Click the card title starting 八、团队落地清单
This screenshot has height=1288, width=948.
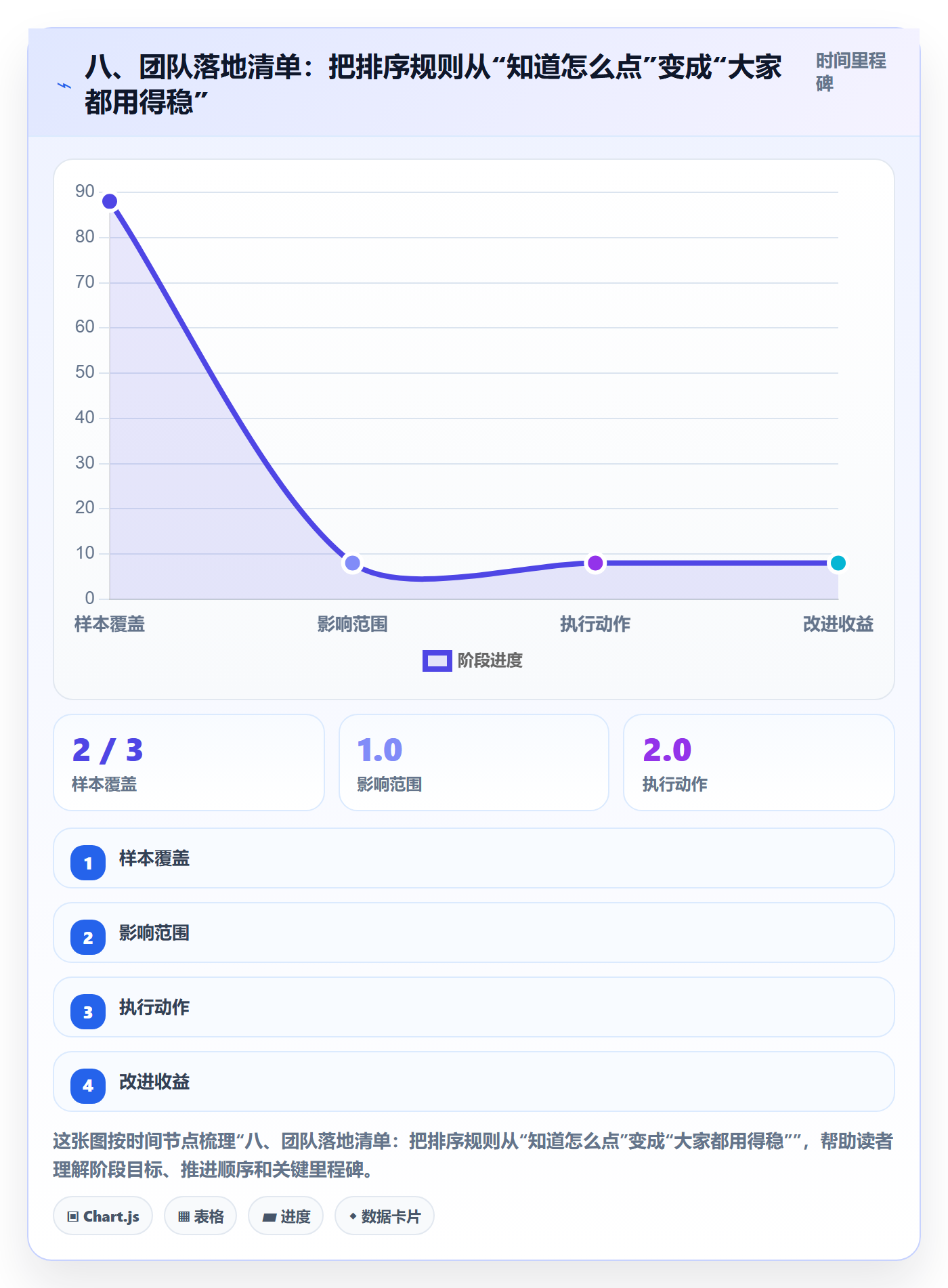(x=433, y=85)
